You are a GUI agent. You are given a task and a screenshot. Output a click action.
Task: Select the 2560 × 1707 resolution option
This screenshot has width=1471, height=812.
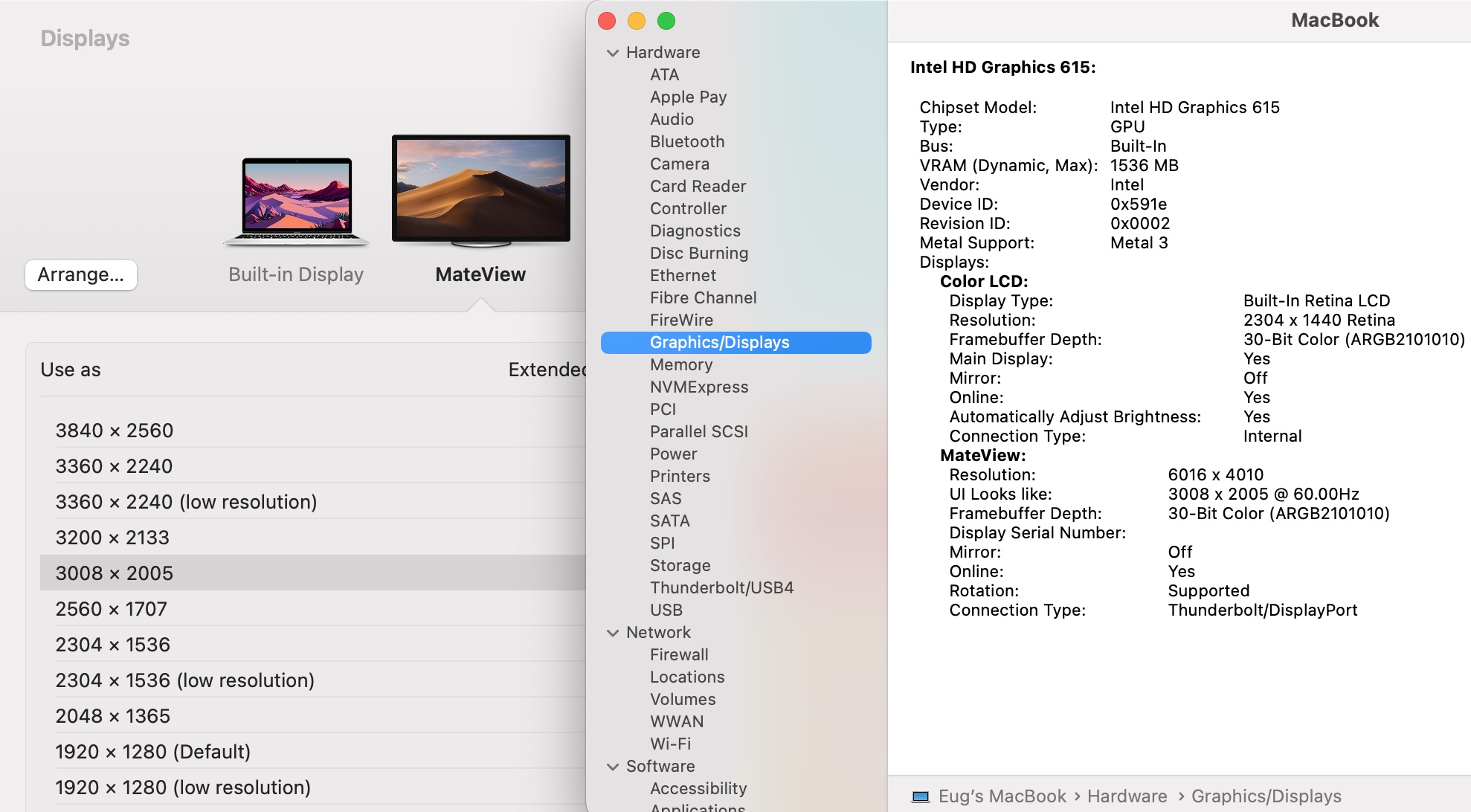(112, 609)
